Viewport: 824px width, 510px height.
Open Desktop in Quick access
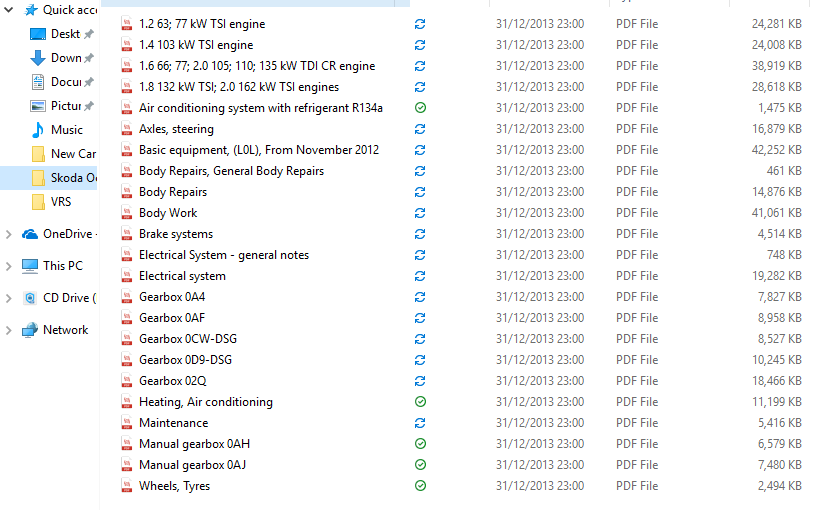coord(65,34)
